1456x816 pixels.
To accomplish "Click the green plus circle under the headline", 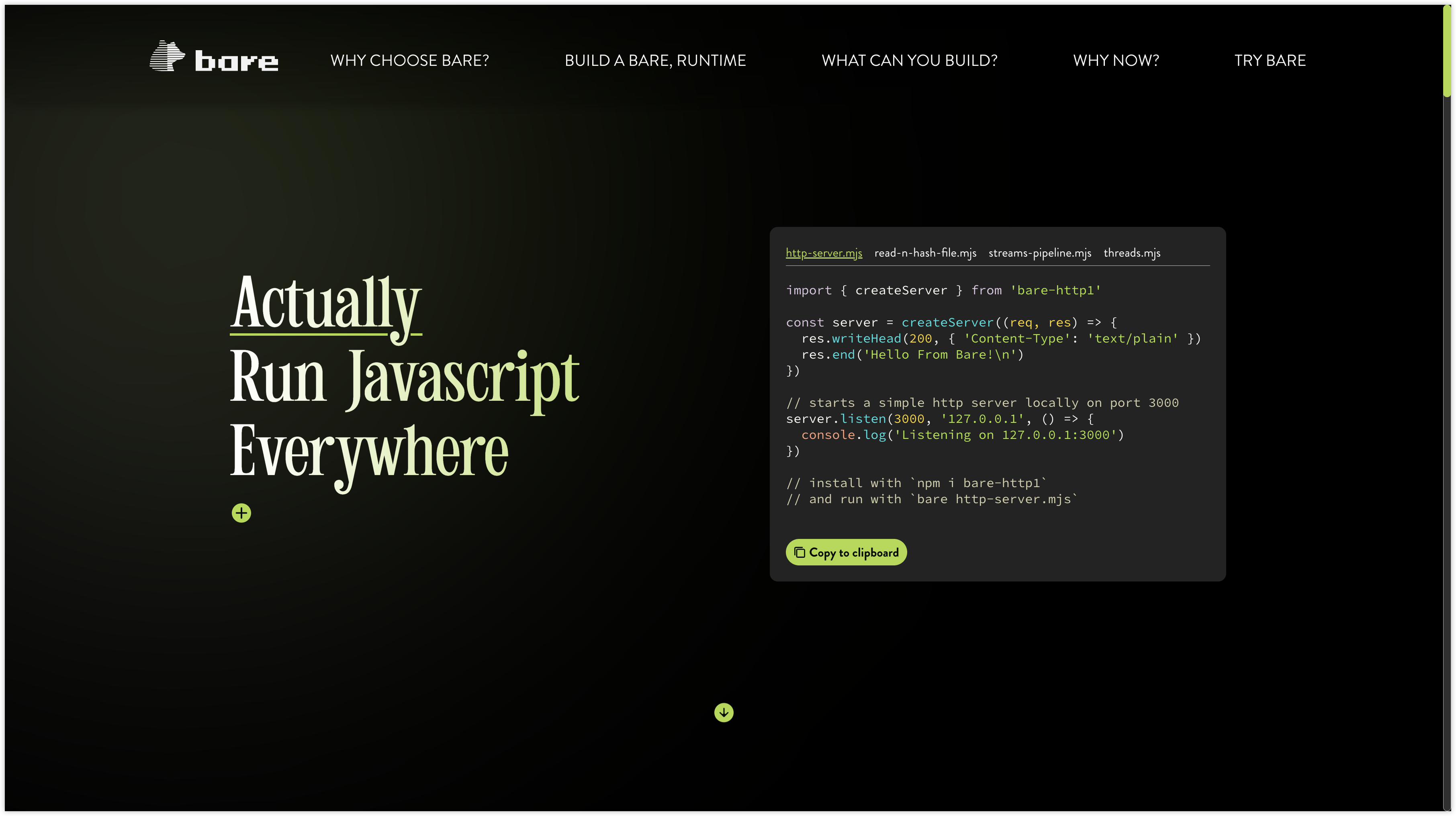I will tap(241, 513).
